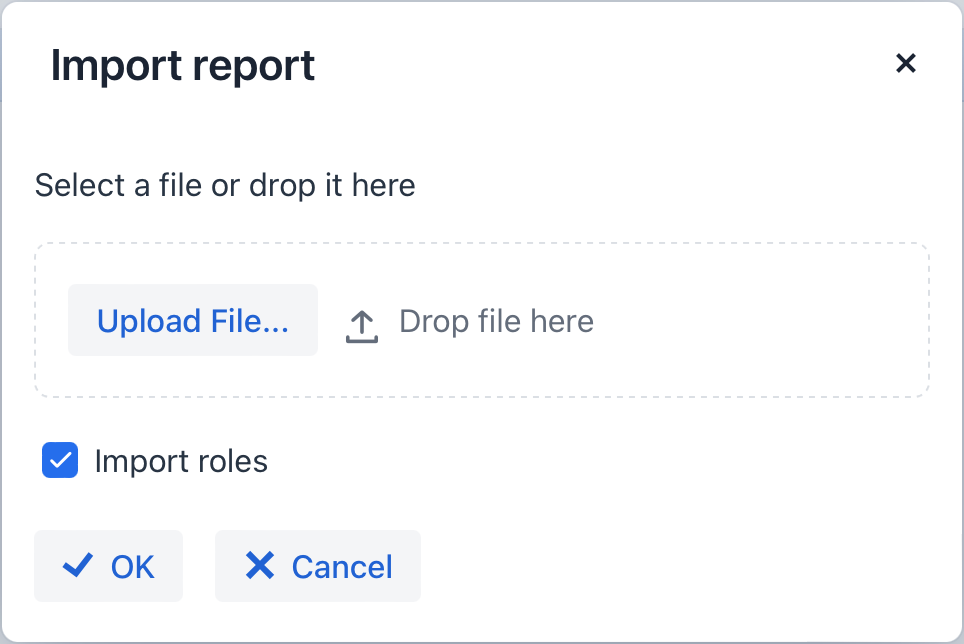This screenshot has width=964, height=644.
Task: Click the X icon in Cancel button
Action: [x=260, y=566]
